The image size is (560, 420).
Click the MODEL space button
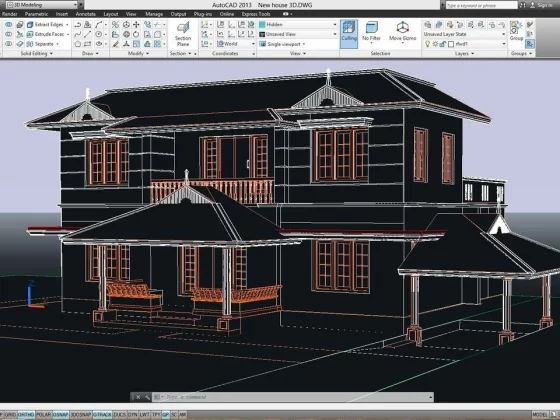pos(540,415)
